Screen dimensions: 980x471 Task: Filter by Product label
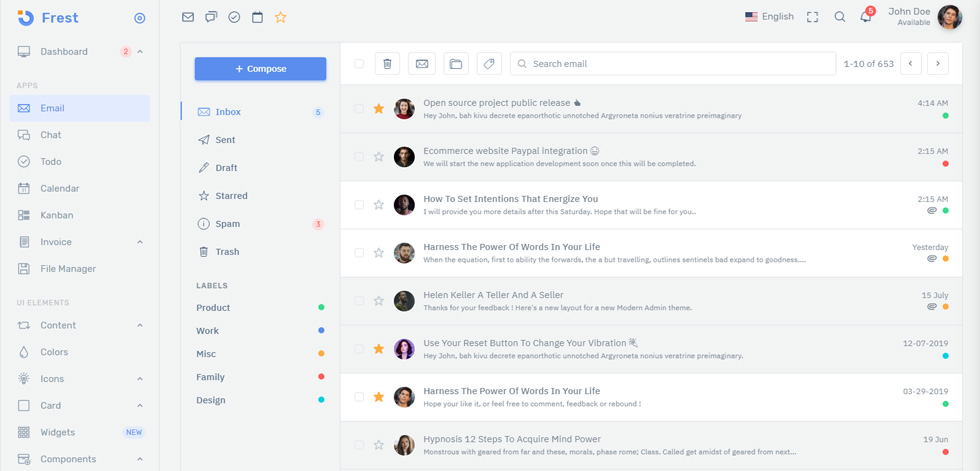pos(260,308)
